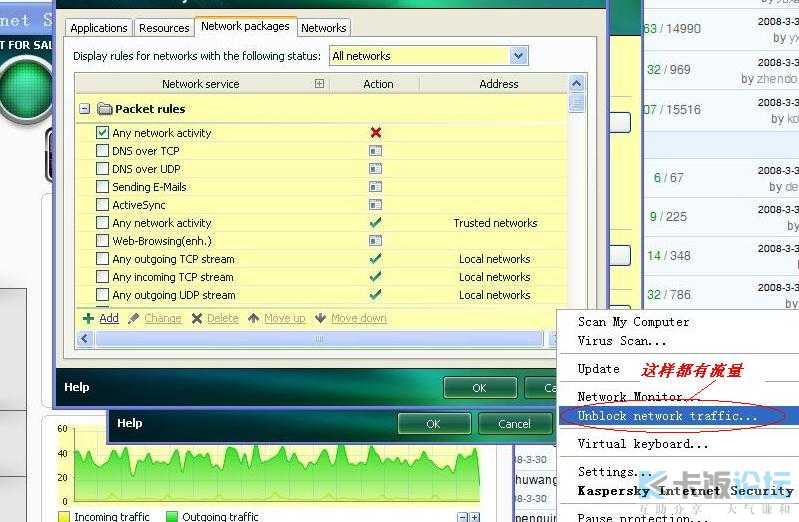The width and height of the screenshot is (799, 522).
Task: Switch to the Applications tab
Action: [x=99, y=28]
